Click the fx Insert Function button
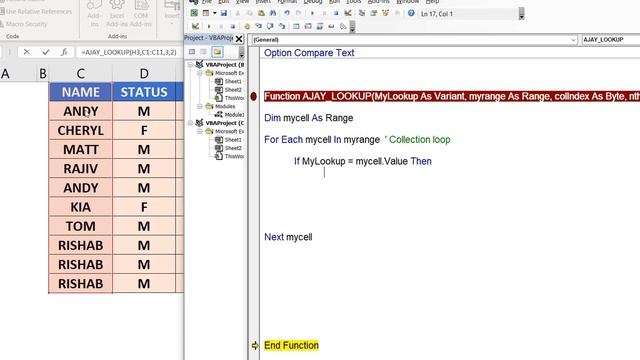640x360 pixels. [64, 52]
